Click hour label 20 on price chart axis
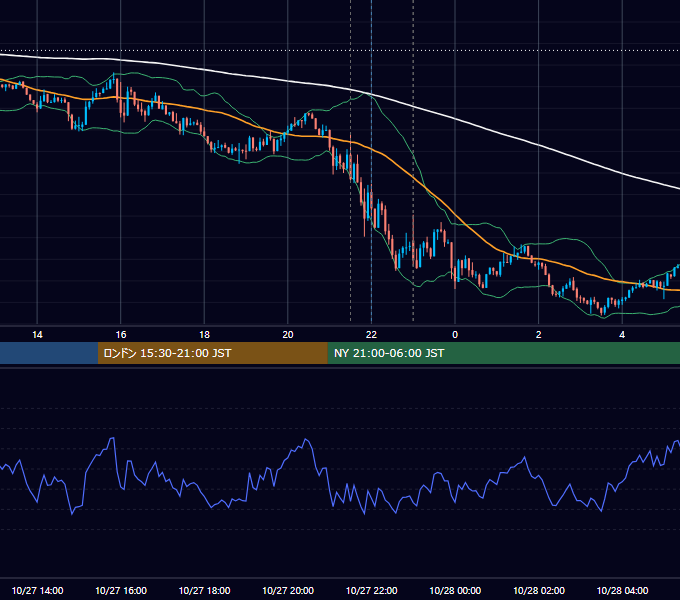This screenshot has height=600, width=680. point(288,335)
